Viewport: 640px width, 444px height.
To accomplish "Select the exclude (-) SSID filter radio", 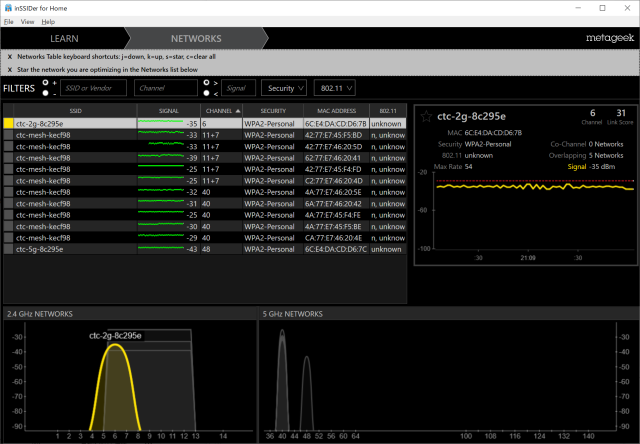I will click(x=45, y=93).
